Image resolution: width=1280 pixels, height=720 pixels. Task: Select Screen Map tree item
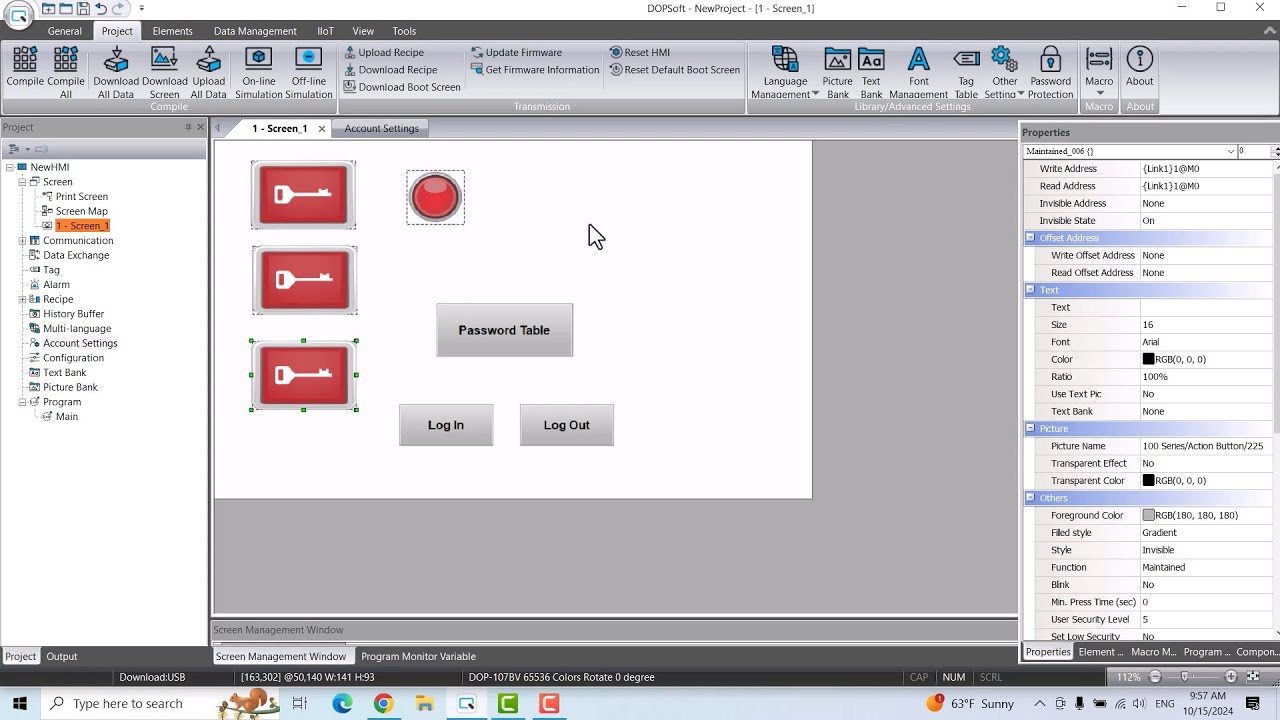pyautogui.click(x=81, y=211)
